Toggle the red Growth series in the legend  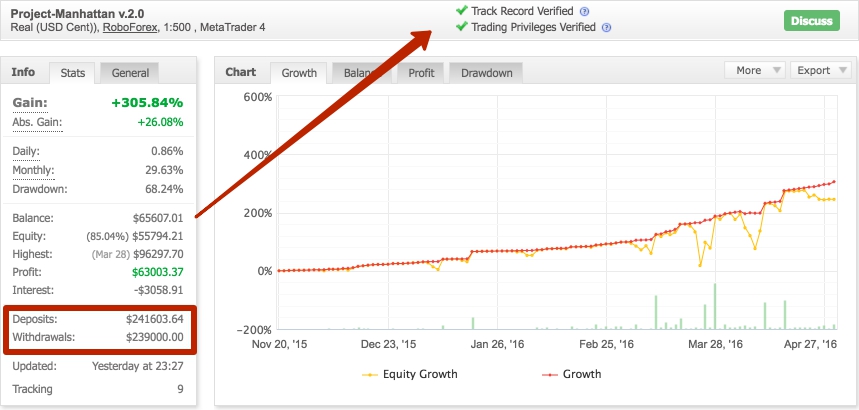(x=576, y=374)
